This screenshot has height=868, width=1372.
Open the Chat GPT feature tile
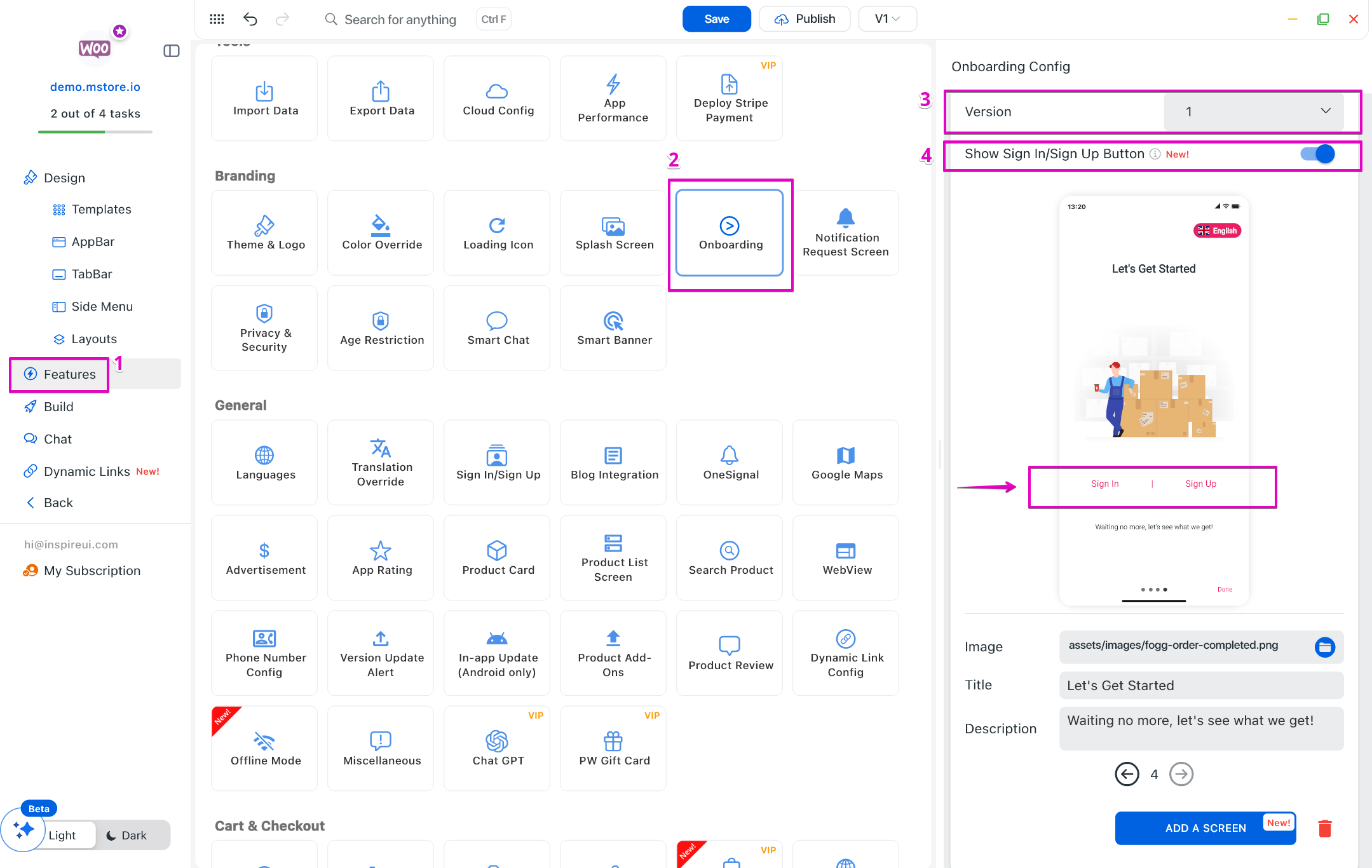point(498,749)
